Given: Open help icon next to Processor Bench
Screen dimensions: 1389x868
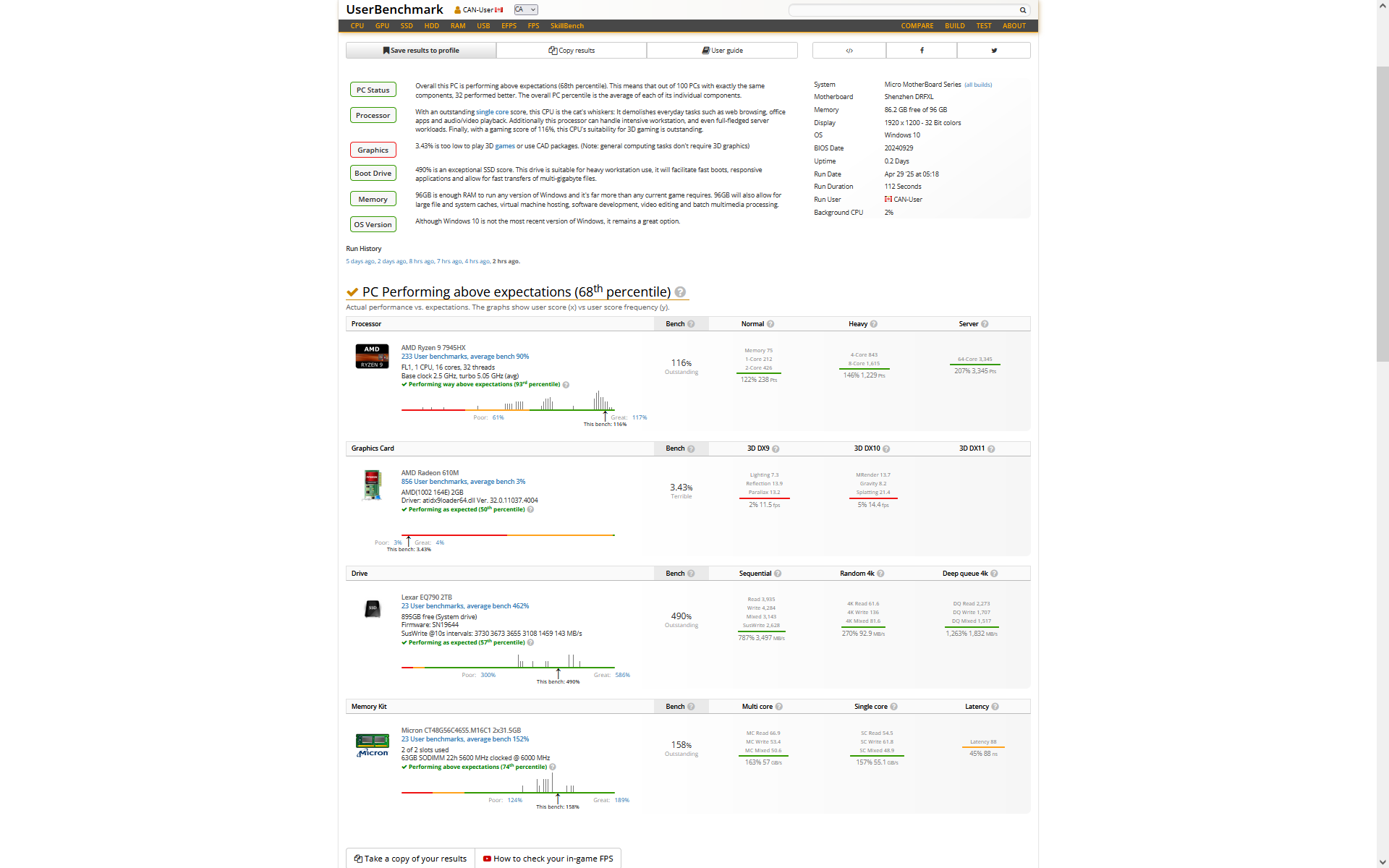Looking at the screenshot, I should click(691, 324).
